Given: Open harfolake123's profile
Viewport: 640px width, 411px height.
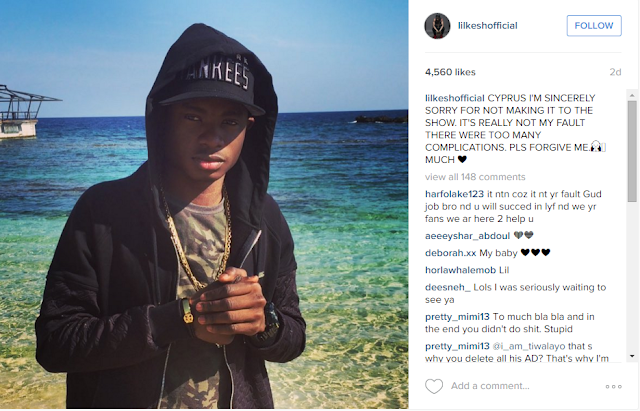Looking at the screenshot, I should click(x=454, y=194).
